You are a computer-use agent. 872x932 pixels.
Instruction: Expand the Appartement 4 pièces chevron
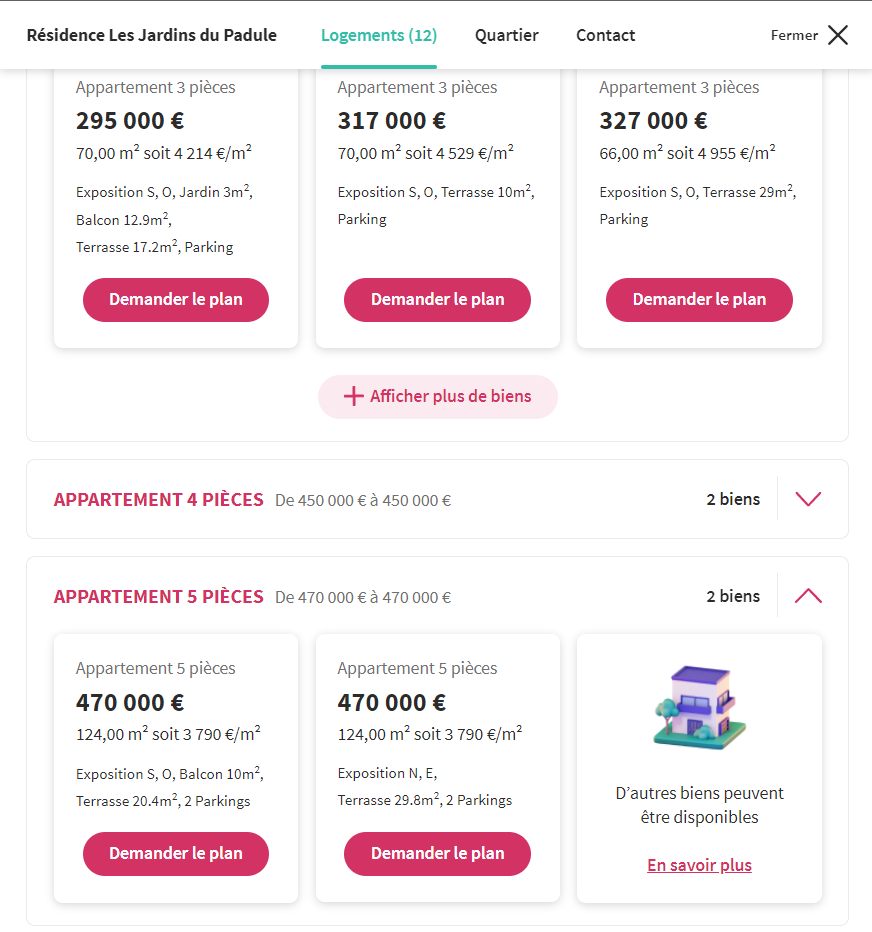click(x=808, y=499)
